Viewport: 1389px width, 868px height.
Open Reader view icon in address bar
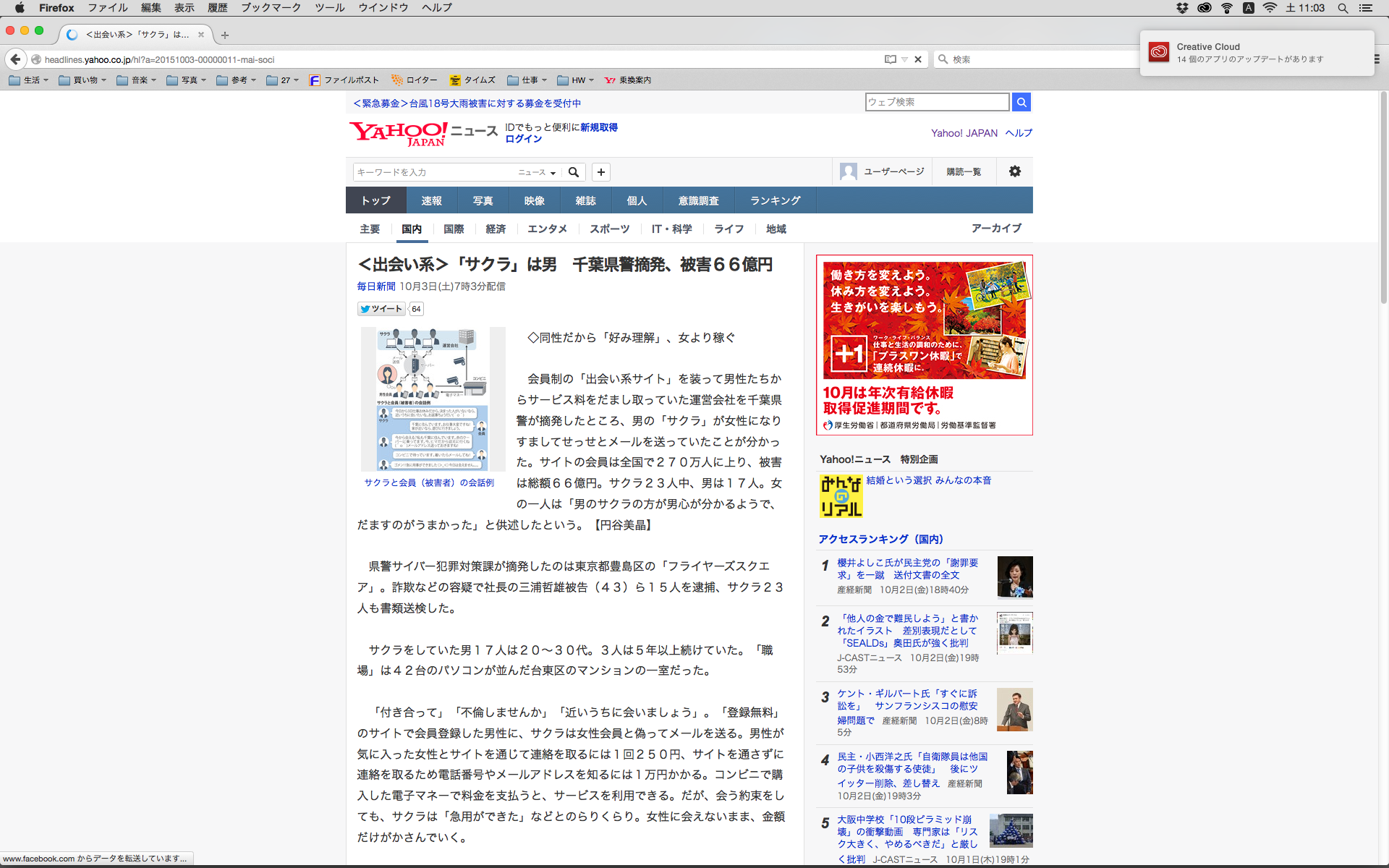click(x=890, y=59)
